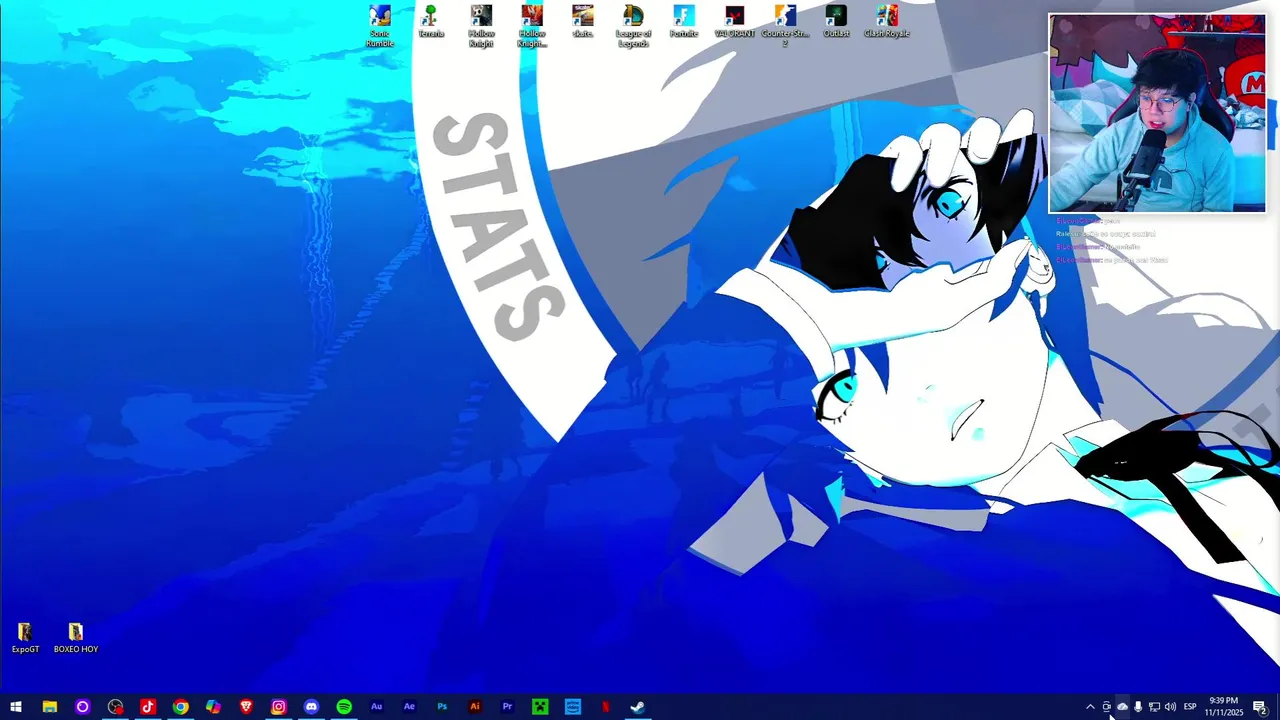Screen dimensions: 1280x720
Task: Open Discord from the taskbar
Action: pyautogui.click(x=311, y=707)
